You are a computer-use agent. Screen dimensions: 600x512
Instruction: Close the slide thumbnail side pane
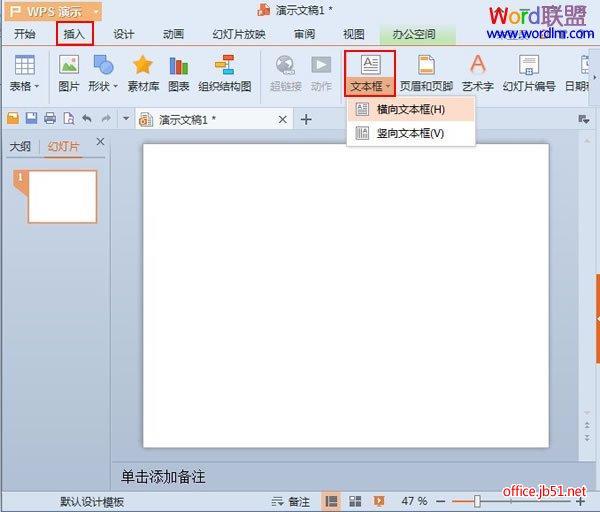click(x=100, y=142)
